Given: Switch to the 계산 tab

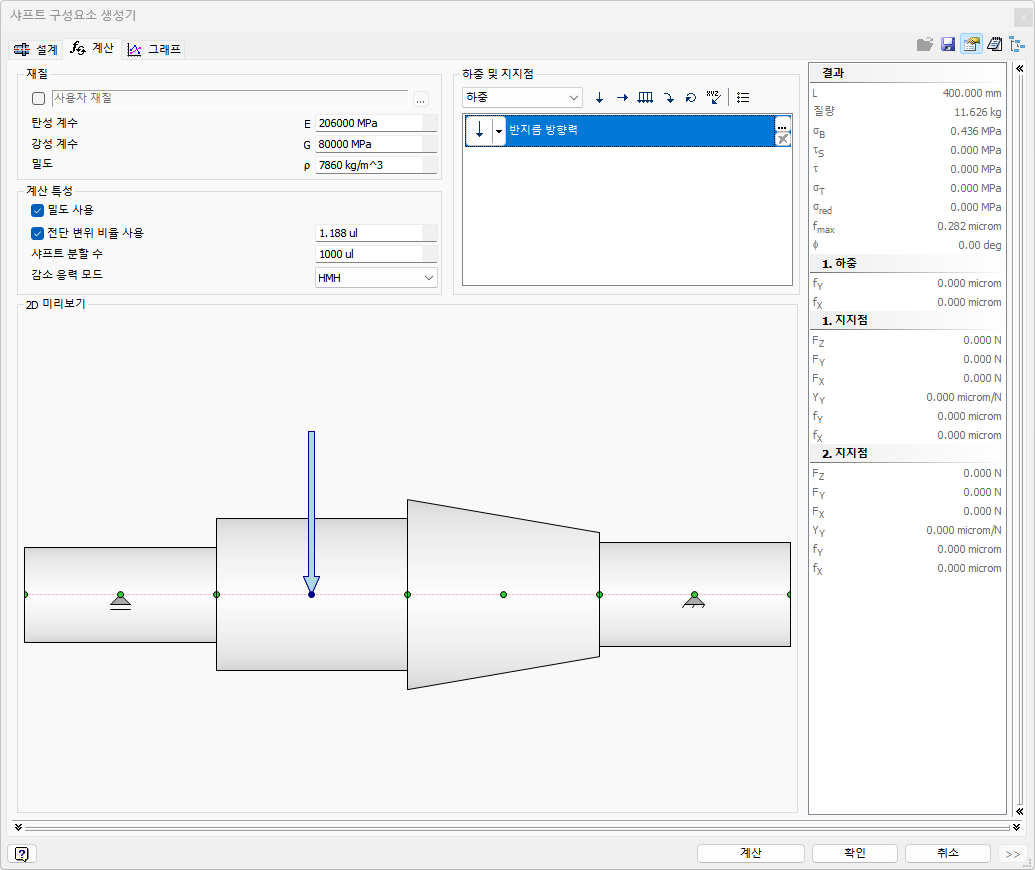Looking at the screenshot, I should pos(92,48).
